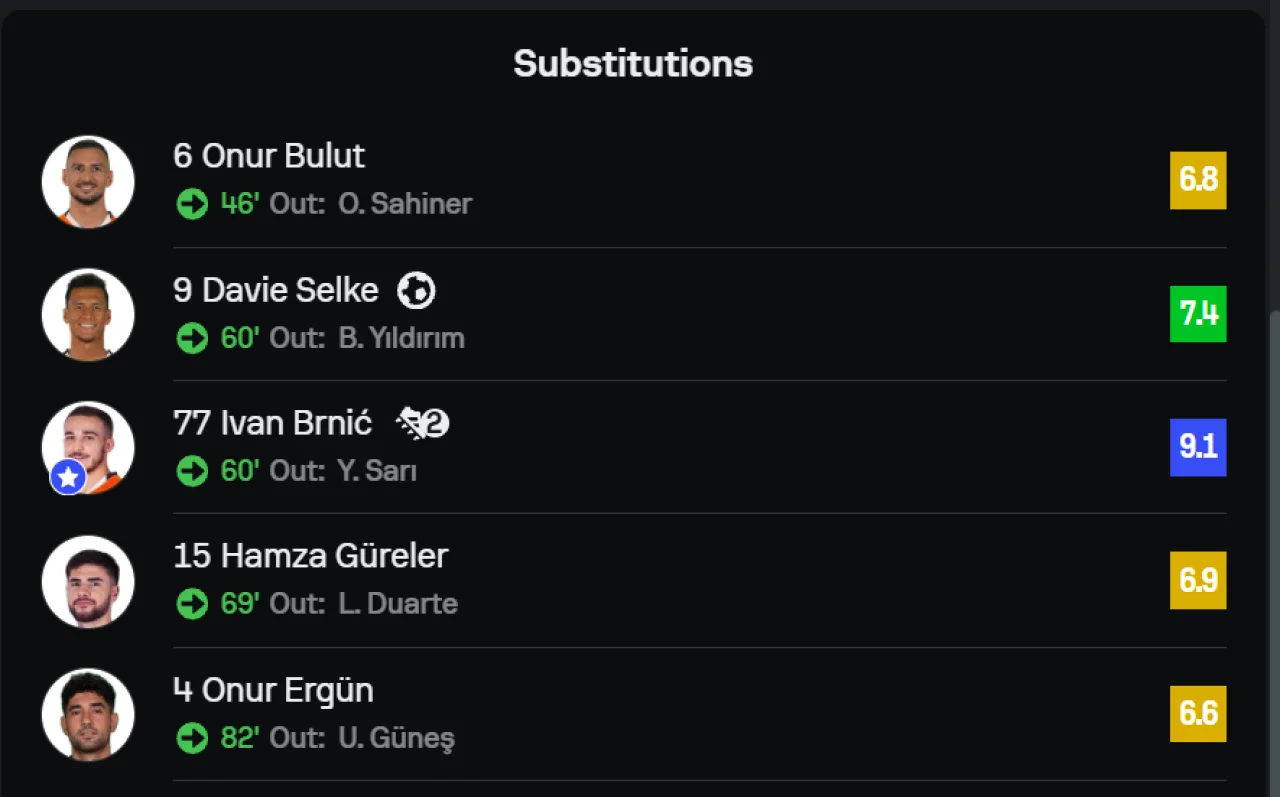
Task: Click the green substitution arrow at 46'
Action: point(192,204)
